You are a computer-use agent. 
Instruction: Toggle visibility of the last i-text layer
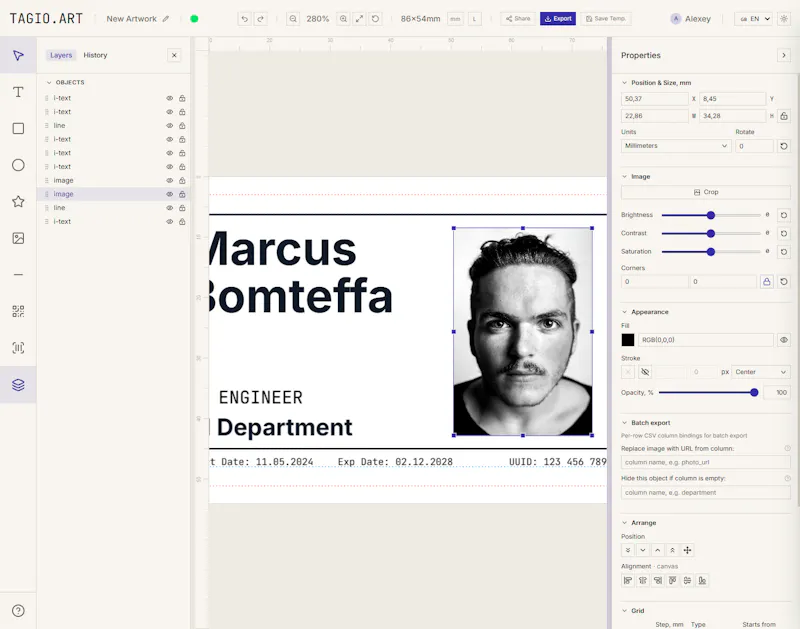pos(169,221)
